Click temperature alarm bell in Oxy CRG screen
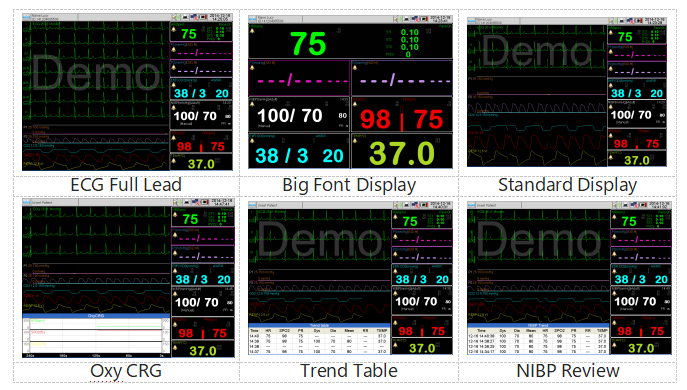 (x=175, y=347)
